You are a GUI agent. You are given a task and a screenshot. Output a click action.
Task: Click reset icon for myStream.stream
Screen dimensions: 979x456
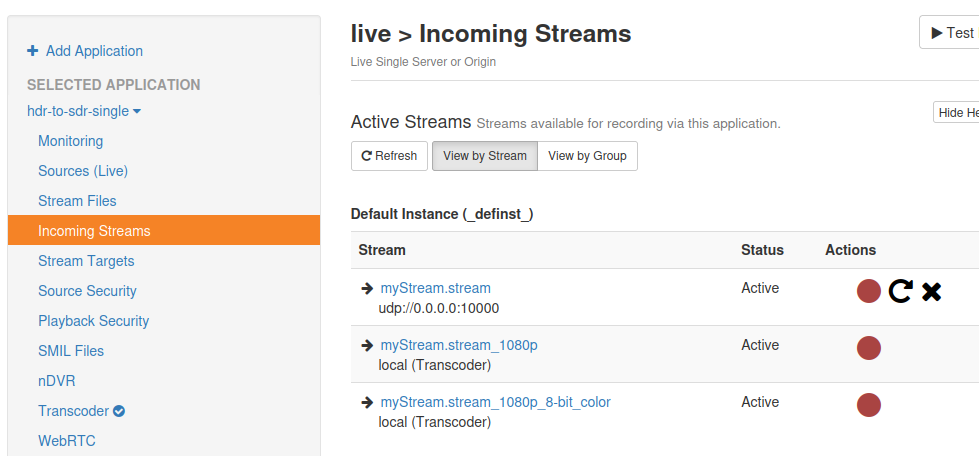[900, 291]
